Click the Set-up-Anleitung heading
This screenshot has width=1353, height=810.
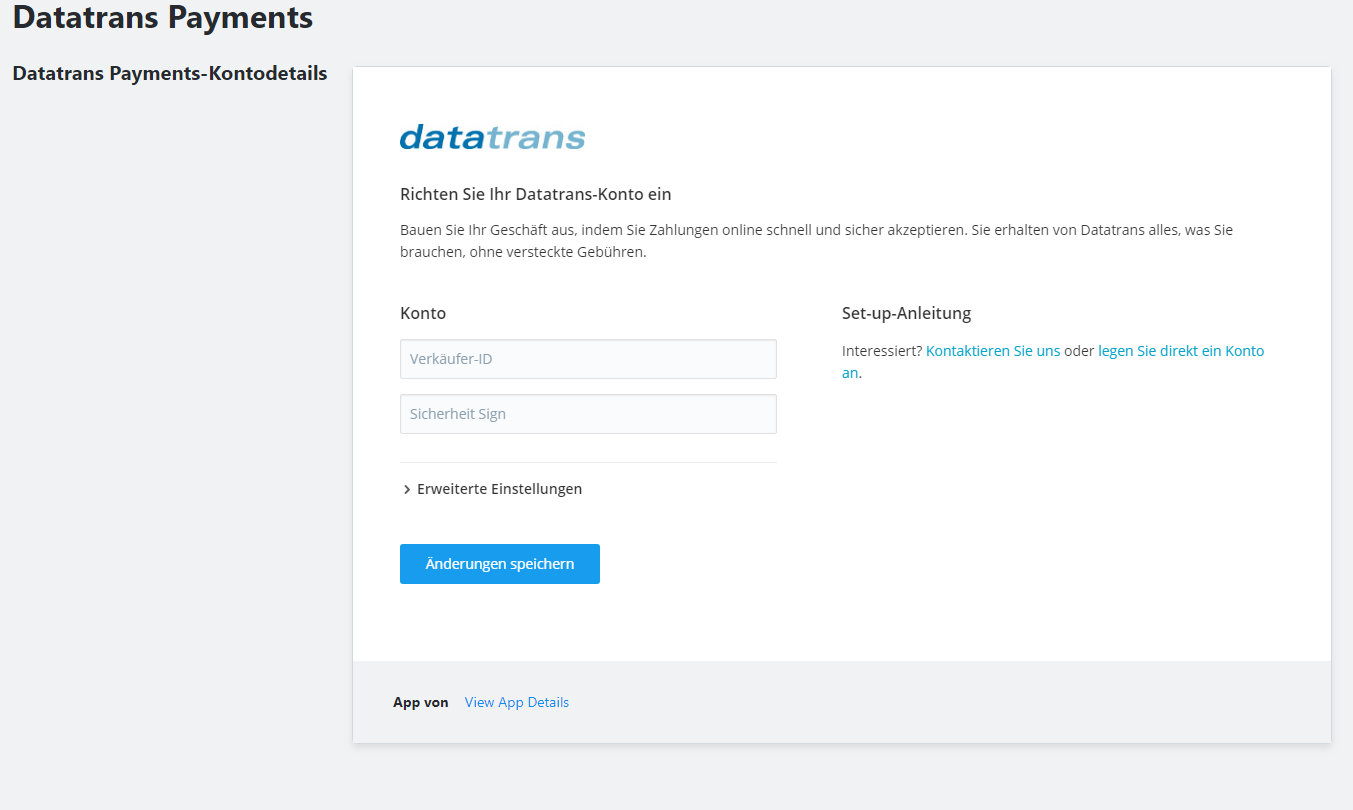[906, 313]
